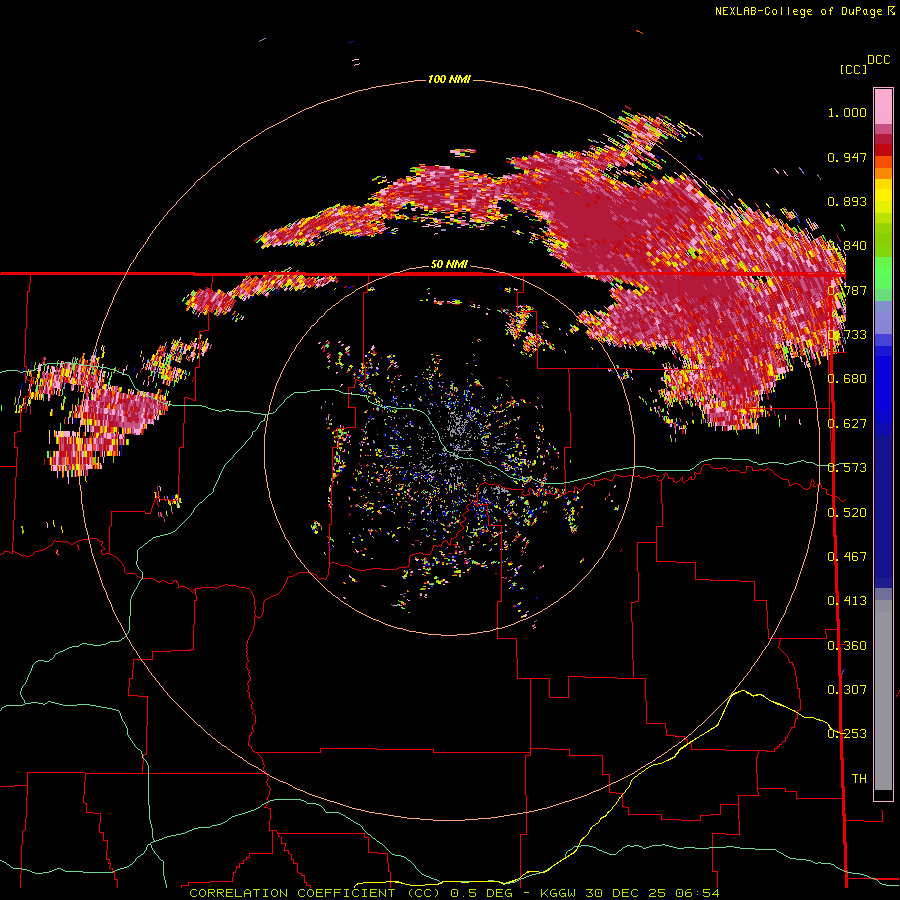Image resolution: width=900 pixels, height=900 pixels.
Task: Click the CORRELATION COEFFICIENT caption text
Action: 292,893
